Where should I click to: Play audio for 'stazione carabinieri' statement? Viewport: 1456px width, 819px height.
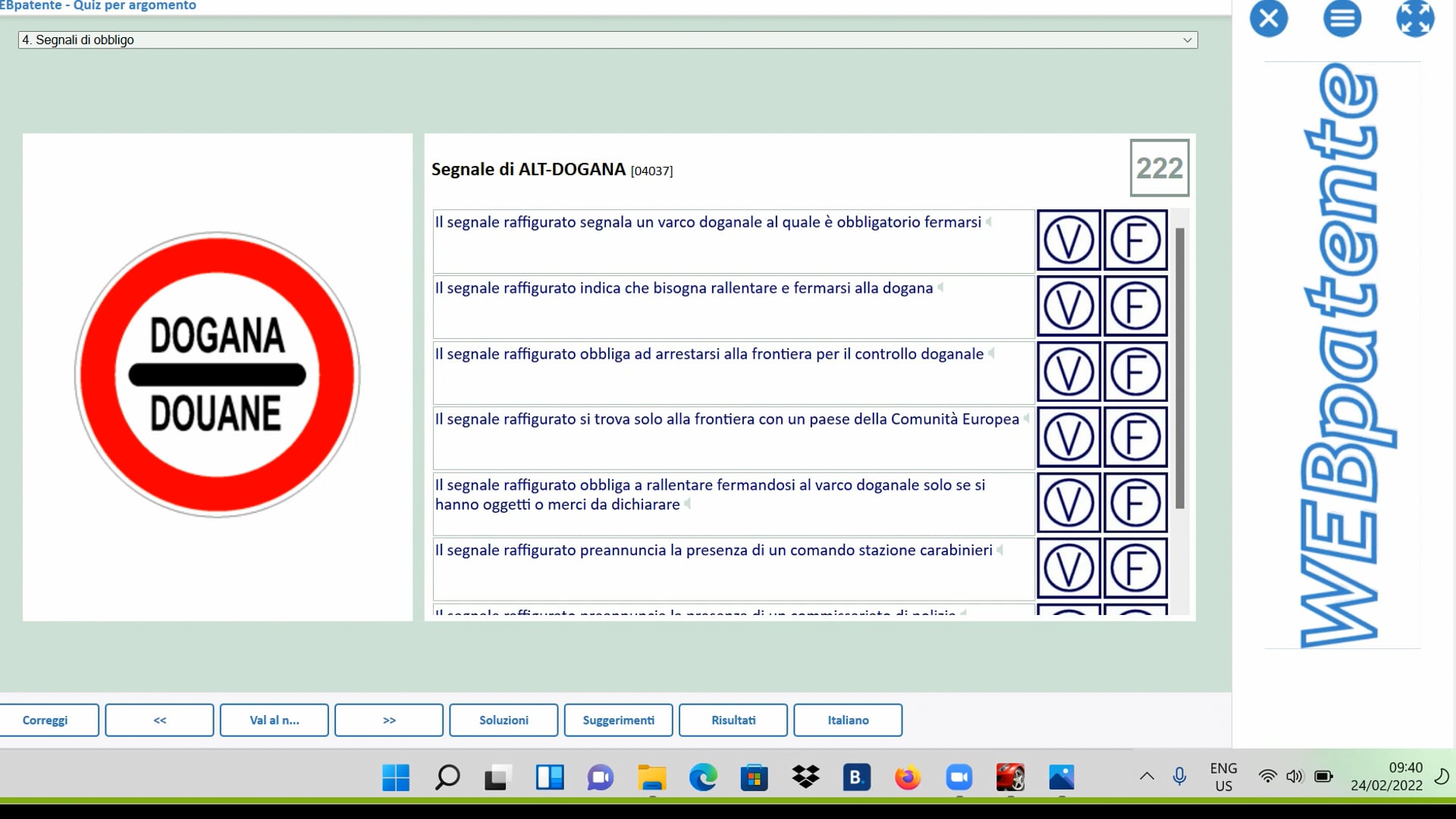1000,550
